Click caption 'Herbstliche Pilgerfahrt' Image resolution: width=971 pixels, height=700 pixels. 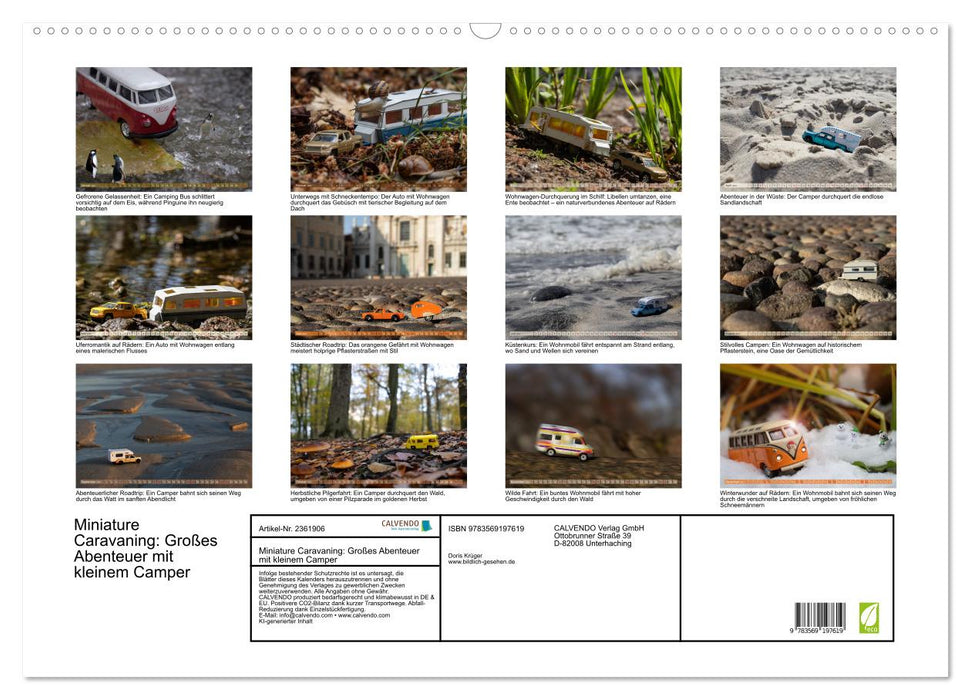point(367,496)
